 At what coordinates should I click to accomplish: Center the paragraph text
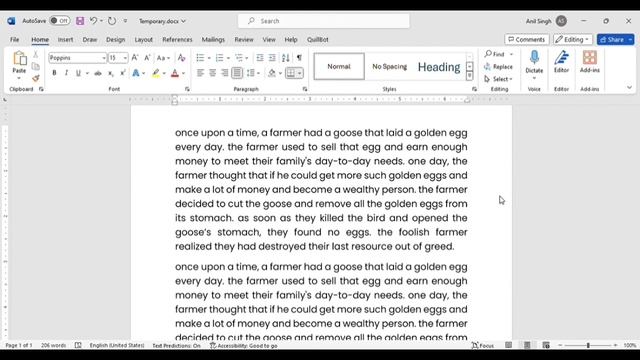(212, 73)
